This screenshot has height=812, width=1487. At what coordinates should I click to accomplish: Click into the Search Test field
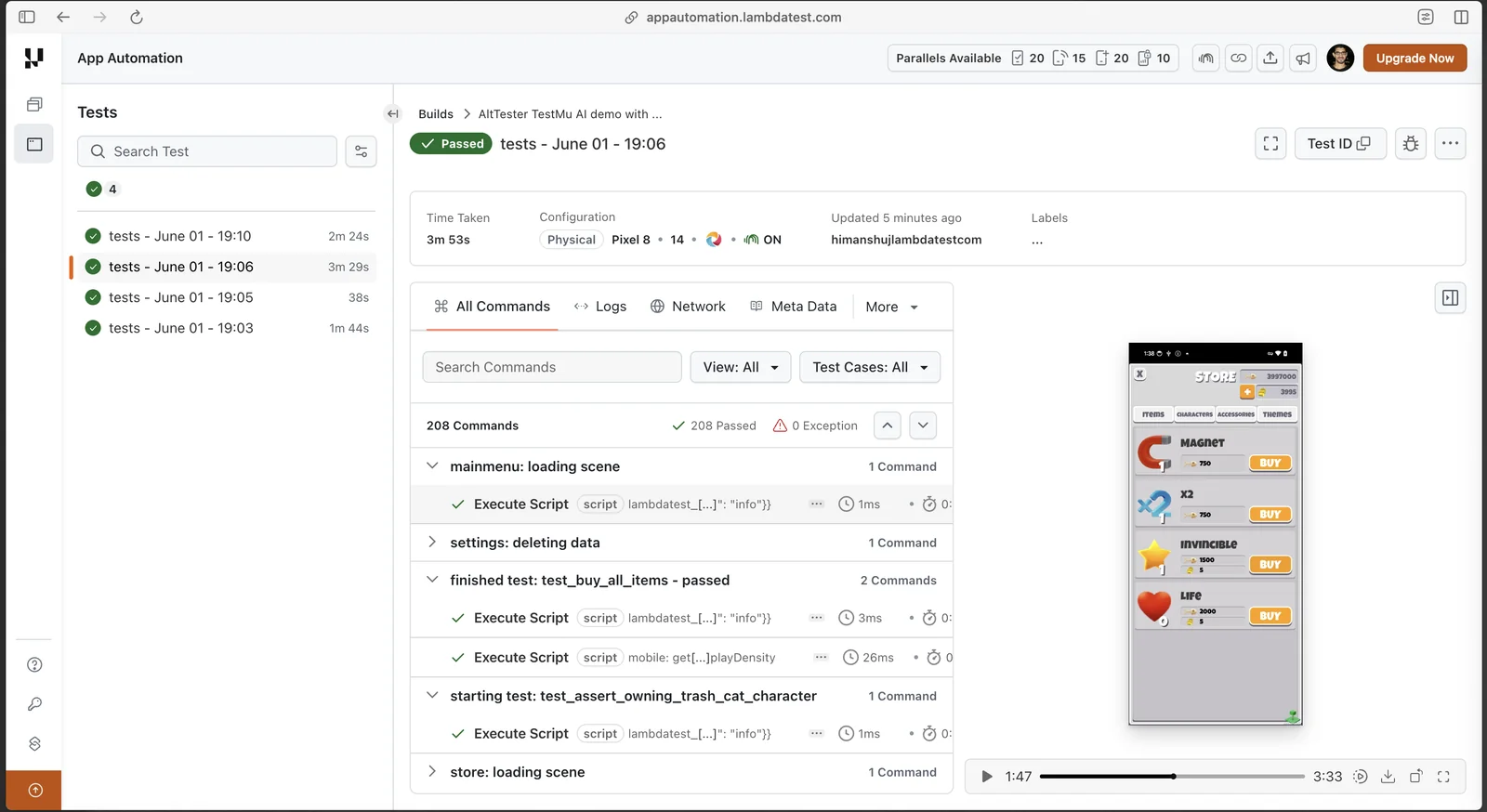207,151
